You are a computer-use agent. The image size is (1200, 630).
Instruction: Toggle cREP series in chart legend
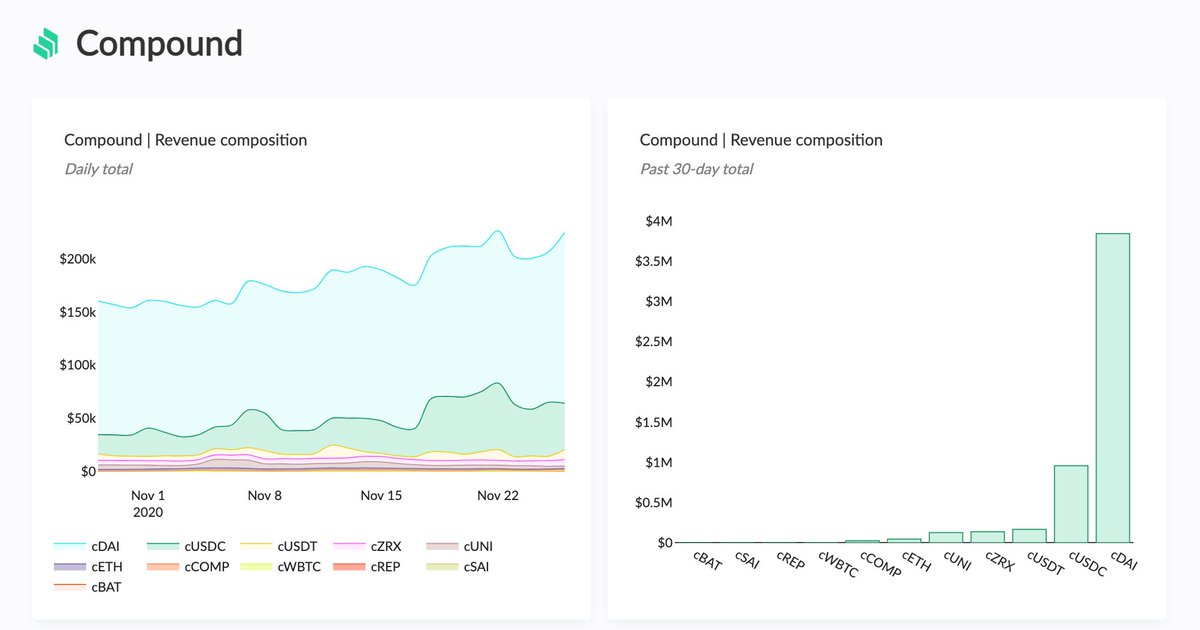point(369,567)
